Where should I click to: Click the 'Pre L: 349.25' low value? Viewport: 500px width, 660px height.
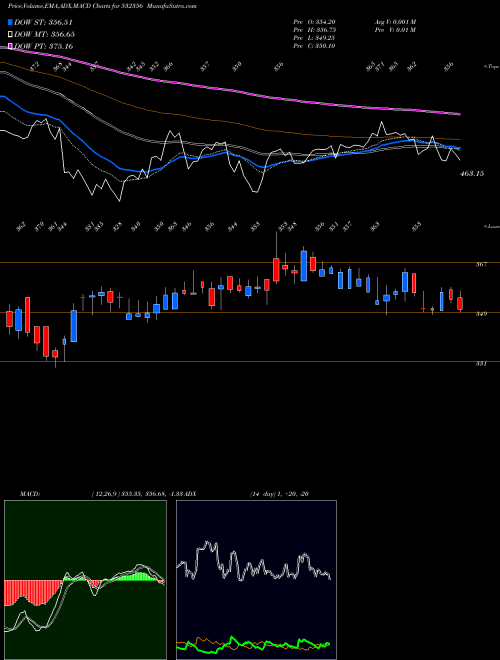pyautogui.click(x=314, y=38)
